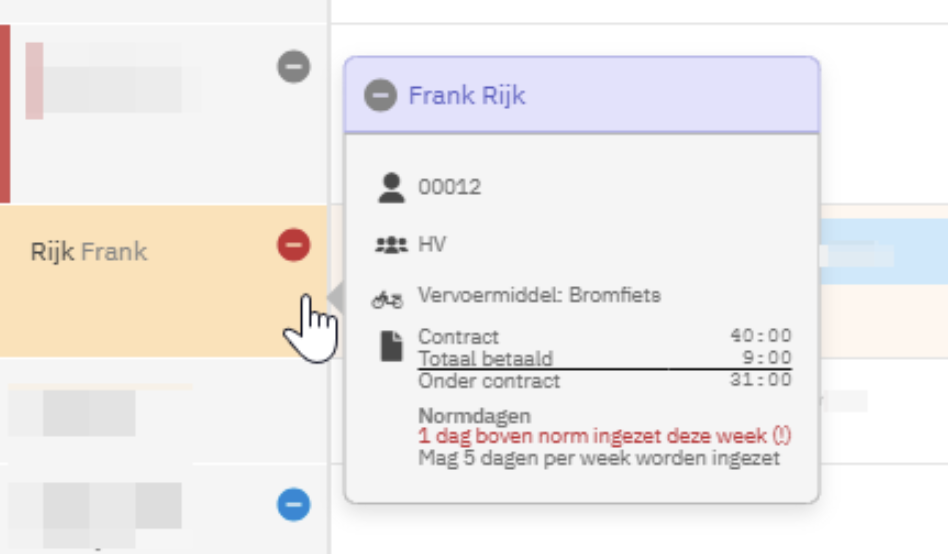948x554 pixels.
Task: Select the Rijk Frank employee row
Action: [90, 252]
